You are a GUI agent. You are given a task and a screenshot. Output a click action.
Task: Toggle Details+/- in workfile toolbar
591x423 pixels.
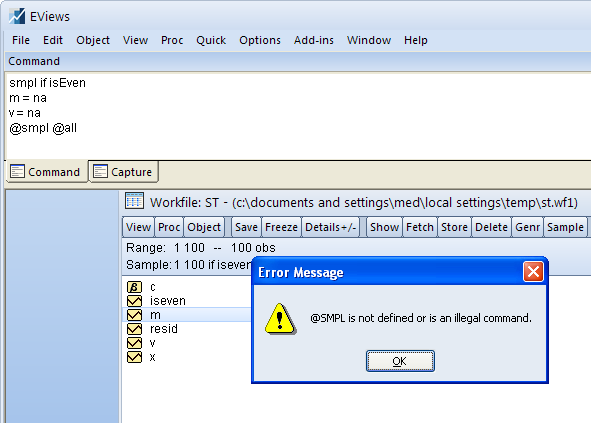331,227
